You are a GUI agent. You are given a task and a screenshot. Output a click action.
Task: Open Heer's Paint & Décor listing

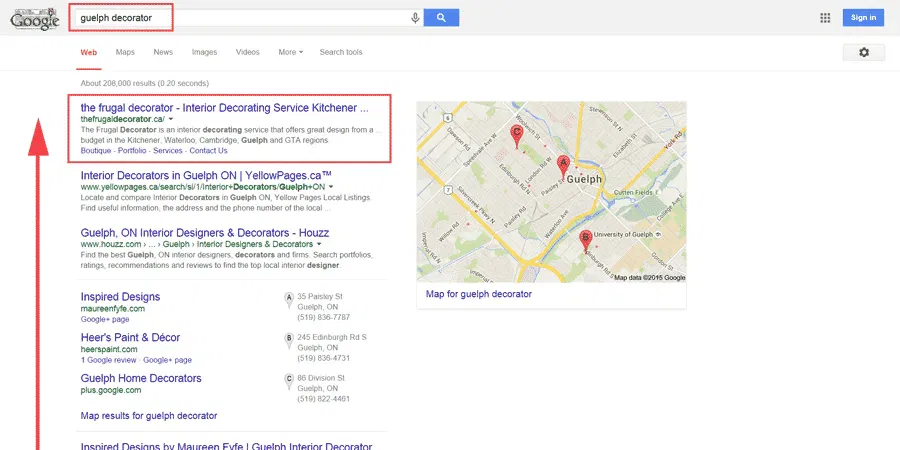[130, 338]
